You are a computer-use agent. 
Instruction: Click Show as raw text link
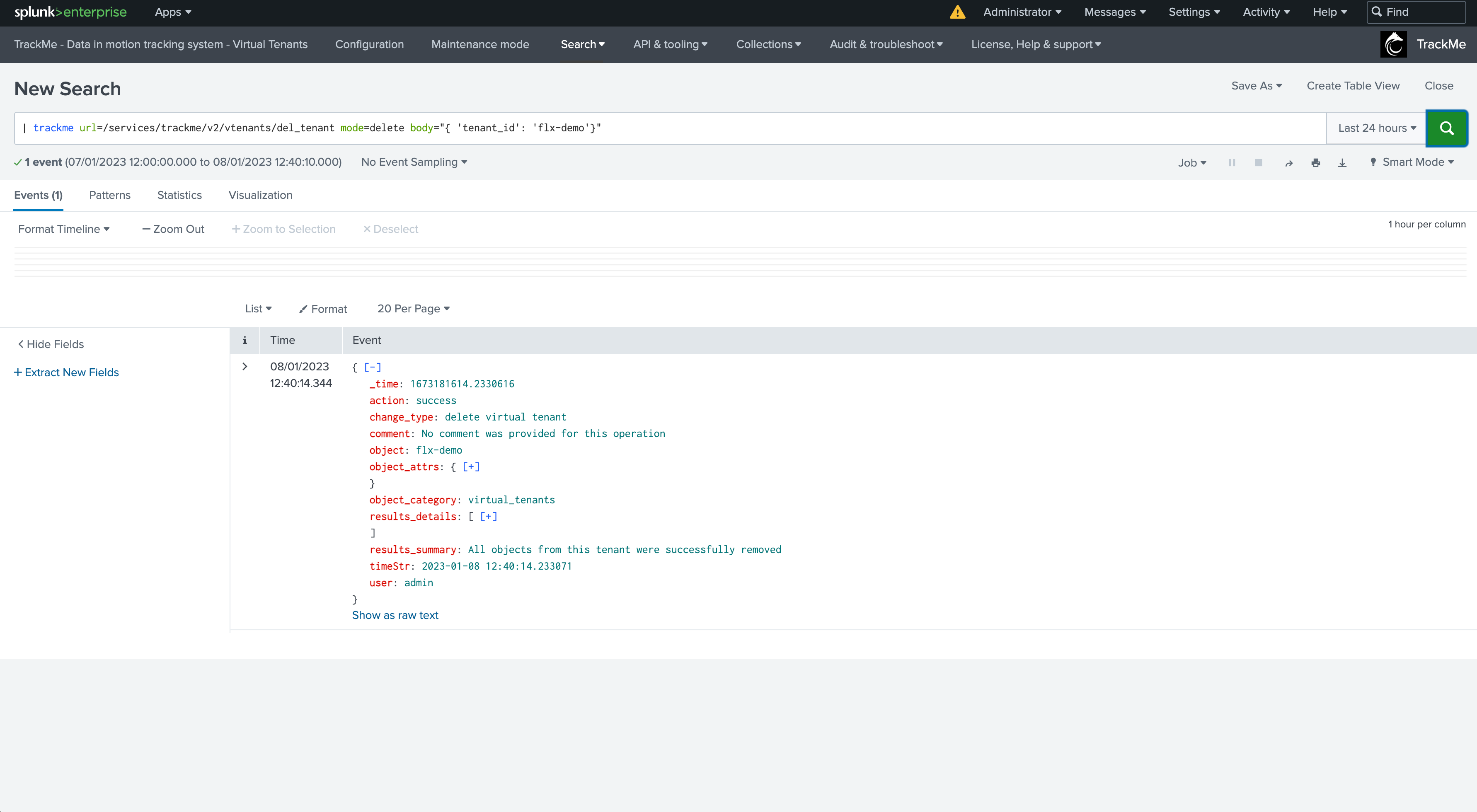coord(395,616)
